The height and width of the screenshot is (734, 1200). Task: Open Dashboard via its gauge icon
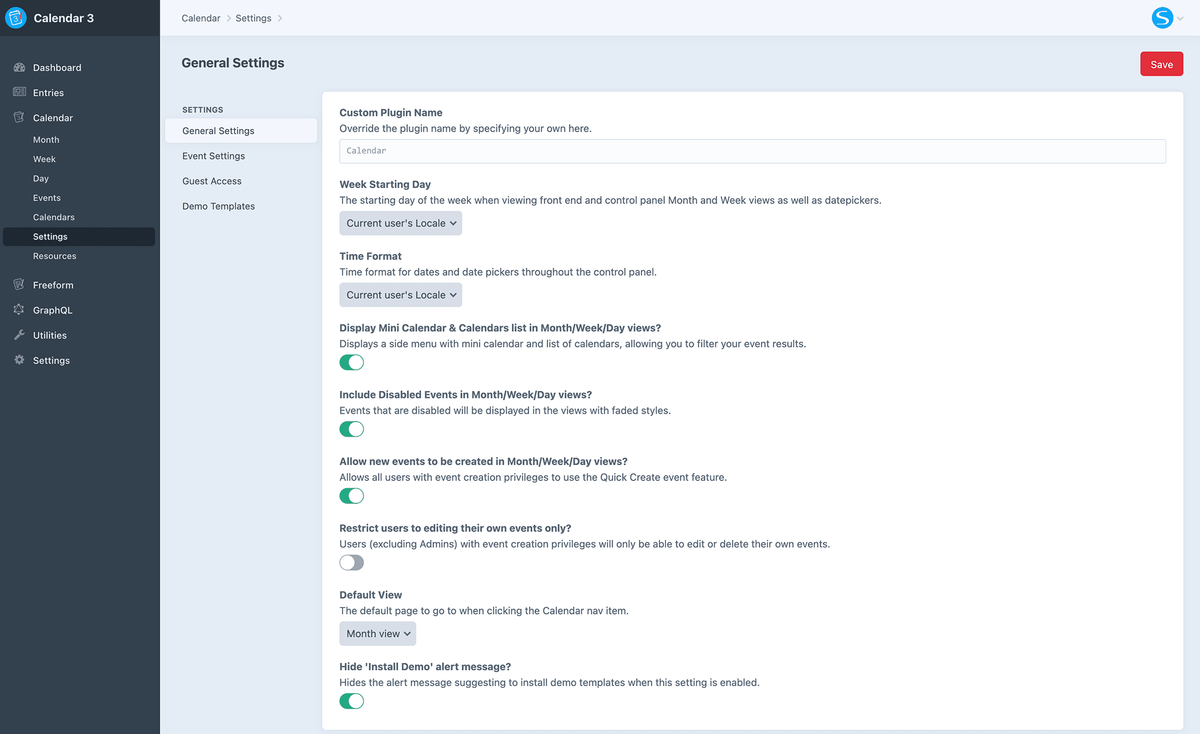[x=19, y=68]
